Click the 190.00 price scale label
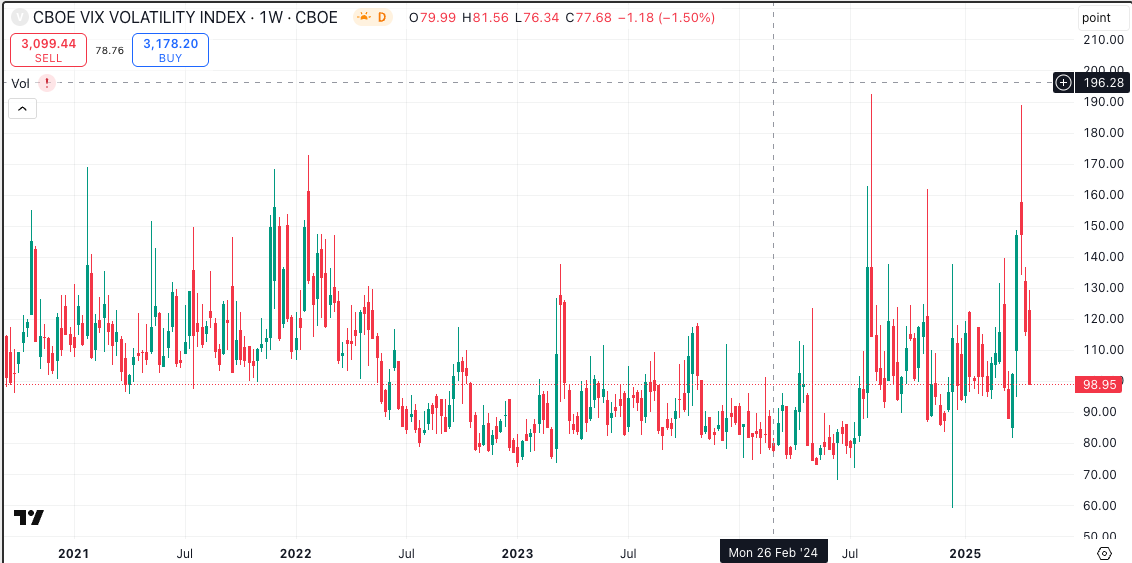 tap(1102, 102)
